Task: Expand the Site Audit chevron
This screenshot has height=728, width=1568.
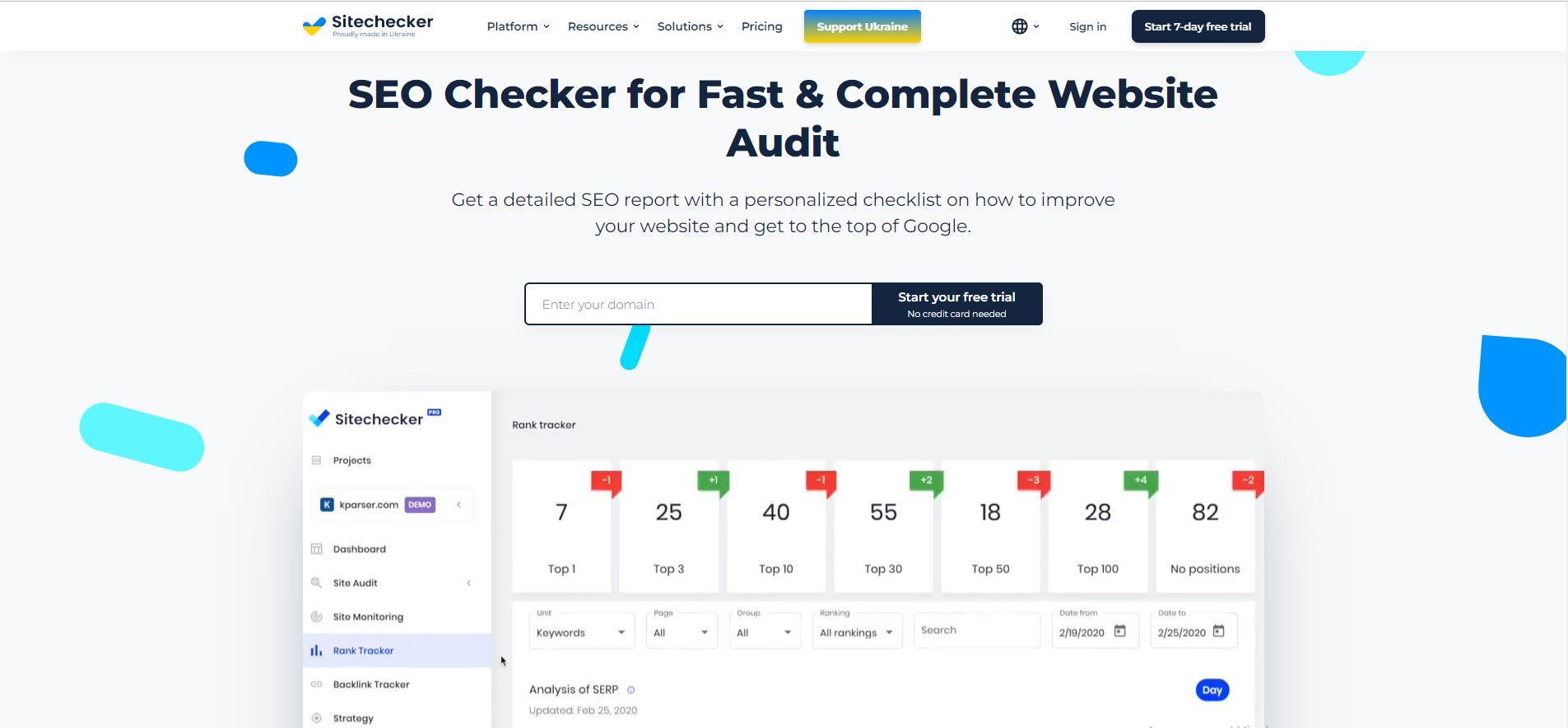Action: coord(468,583)
